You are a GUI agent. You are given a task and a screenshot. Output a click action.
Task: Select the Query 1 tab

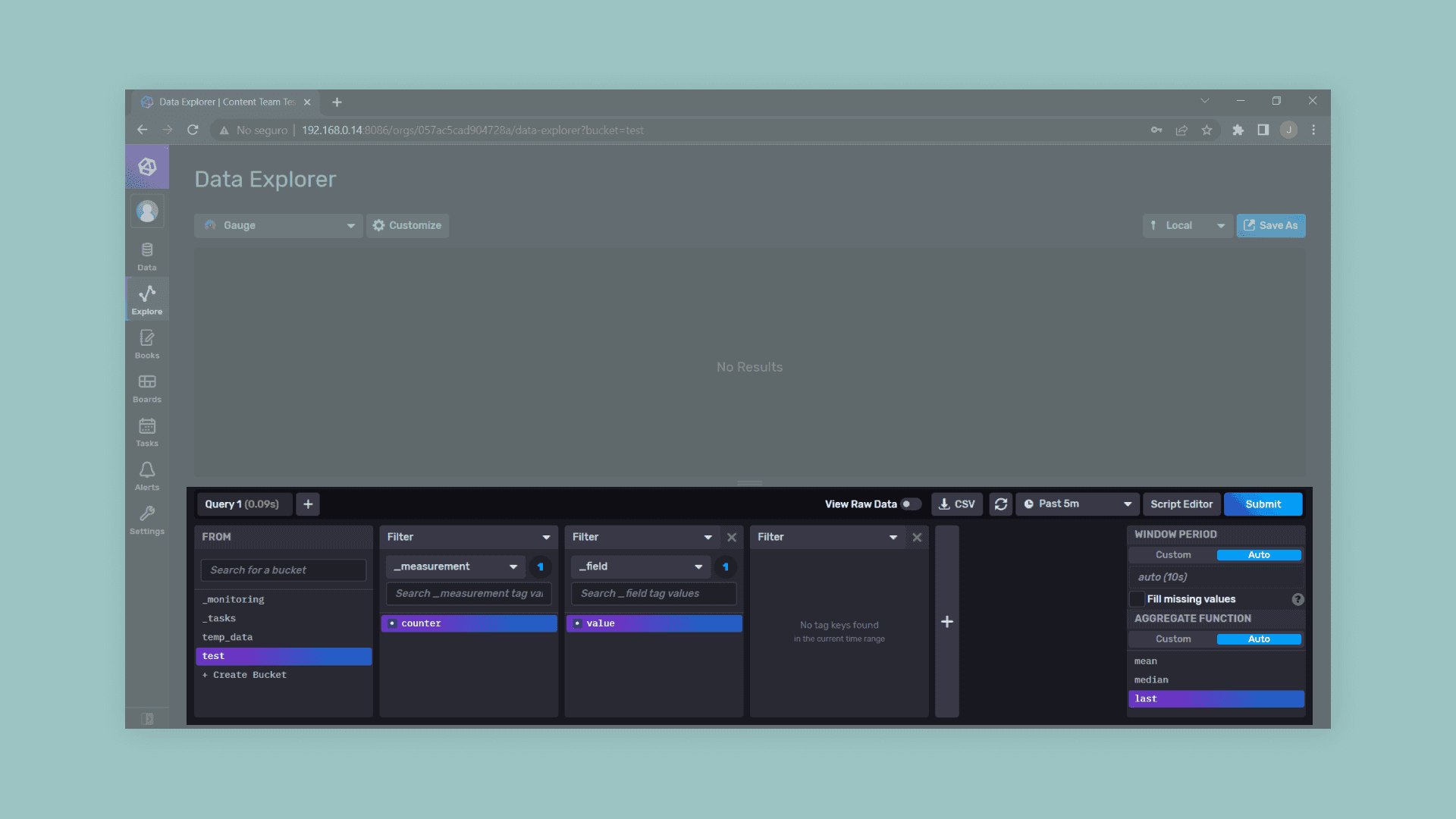(242, 504)
